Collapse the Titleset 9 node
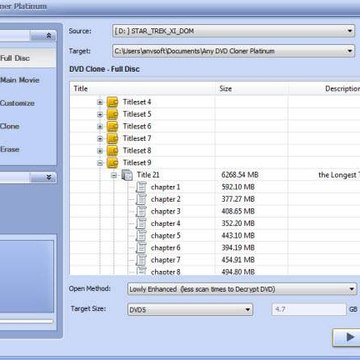The height and width of the screenshot is (360, 360). (x=100, y=163)
